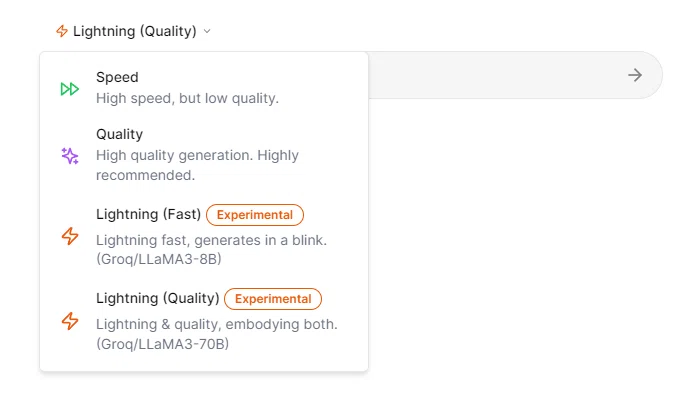Click the Lightning (Quality) bolt icon in list
Screen dimensions: 692x396
[x=70, y=321]
